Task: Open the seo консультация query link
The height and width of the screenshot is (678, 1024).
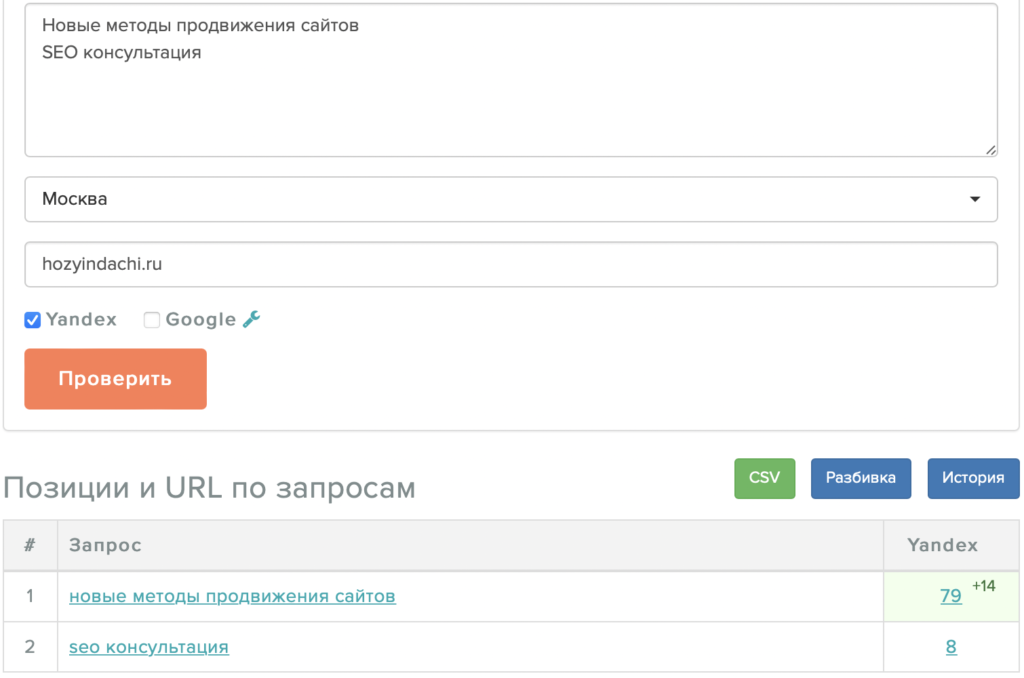Action: (x=149, y=647)
